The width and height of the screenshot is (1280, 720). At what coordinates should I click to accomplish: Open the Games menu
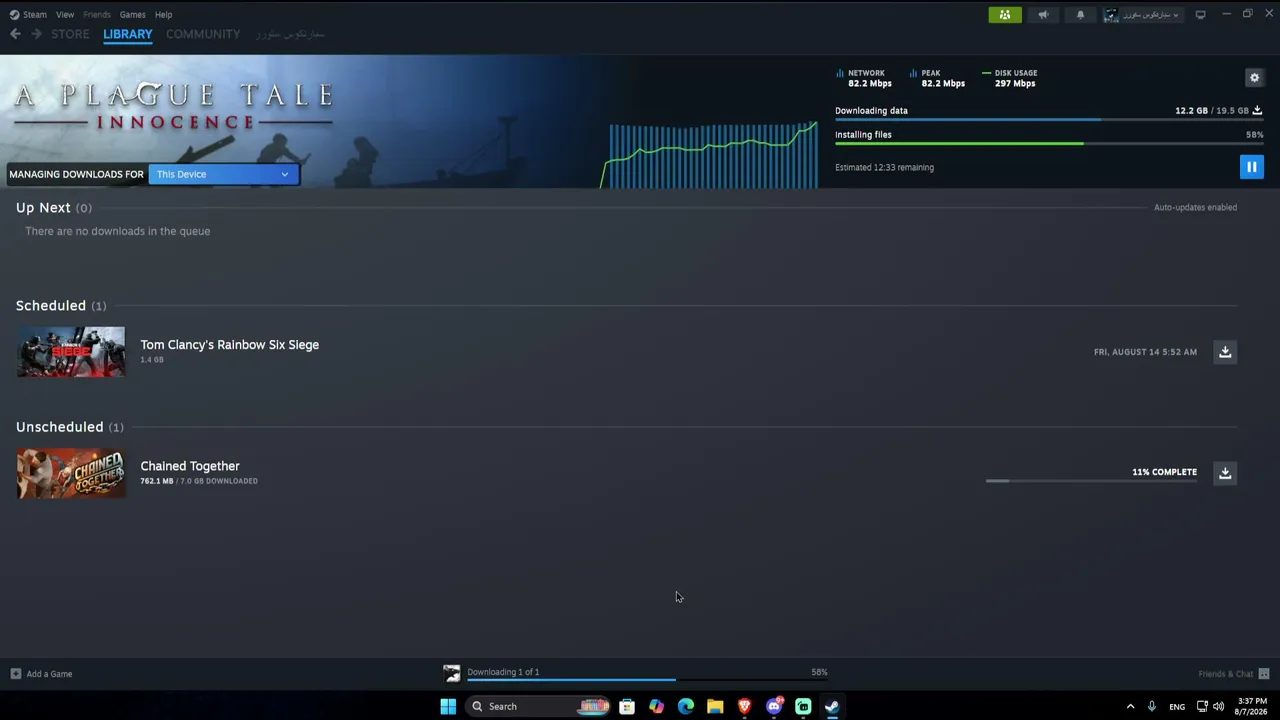tap(132, 14)
